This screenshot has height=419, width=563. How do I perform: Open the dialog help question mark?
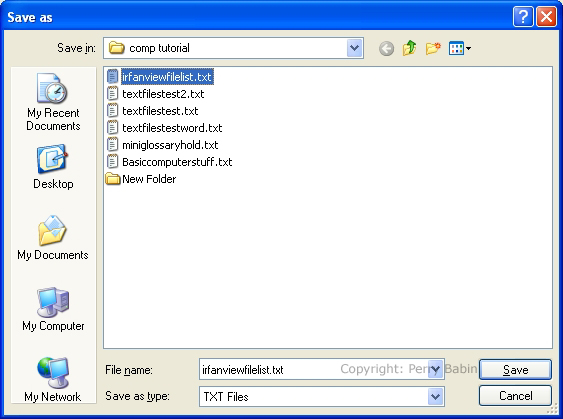tap(523, 17)
